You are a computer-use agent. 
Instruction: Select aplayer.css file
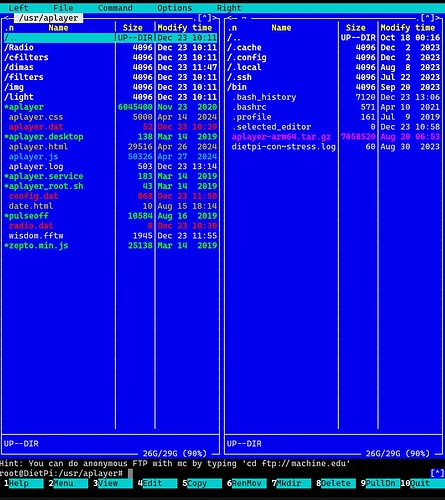110,117
